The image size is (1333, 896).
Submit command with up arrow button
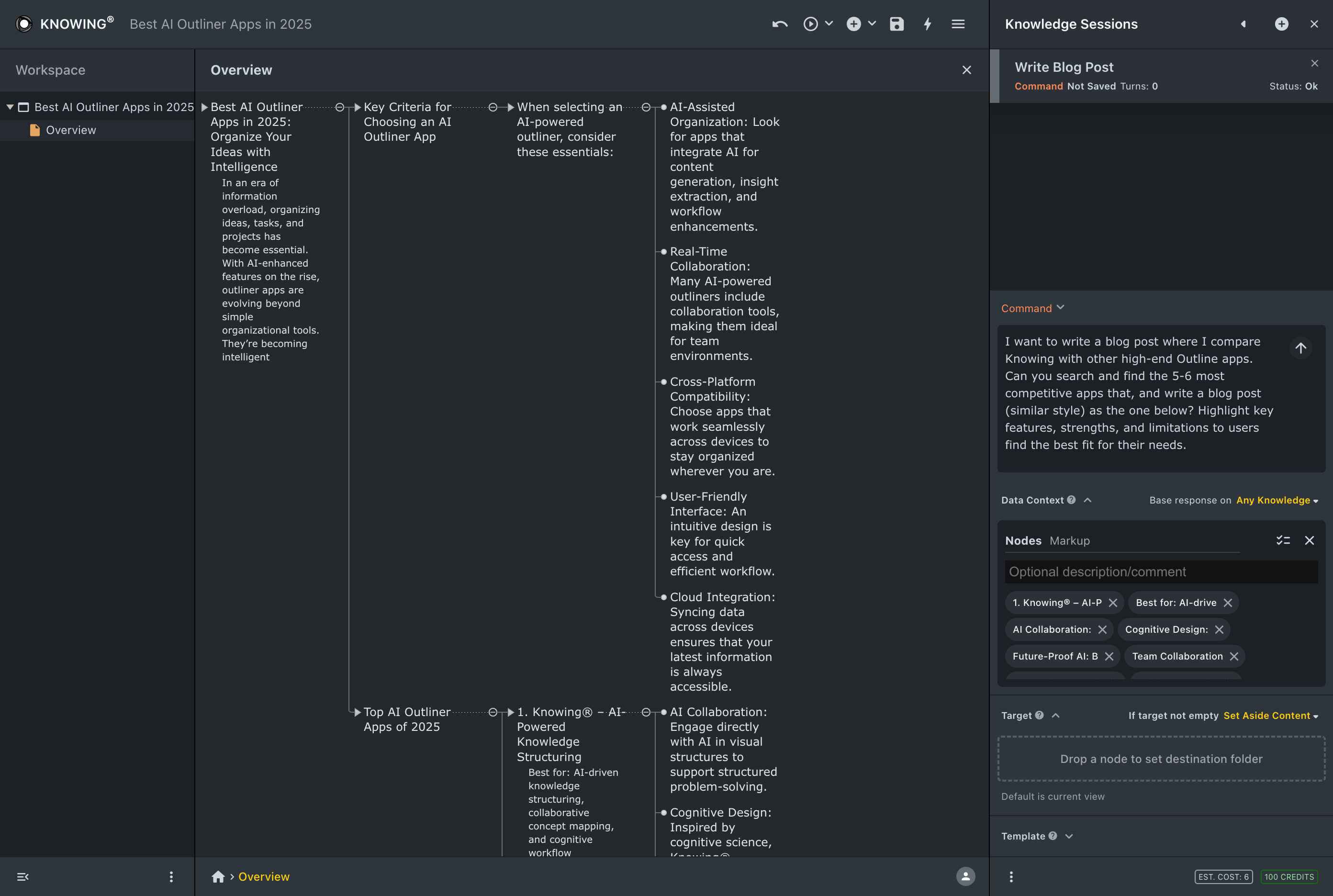point(1300,348)
